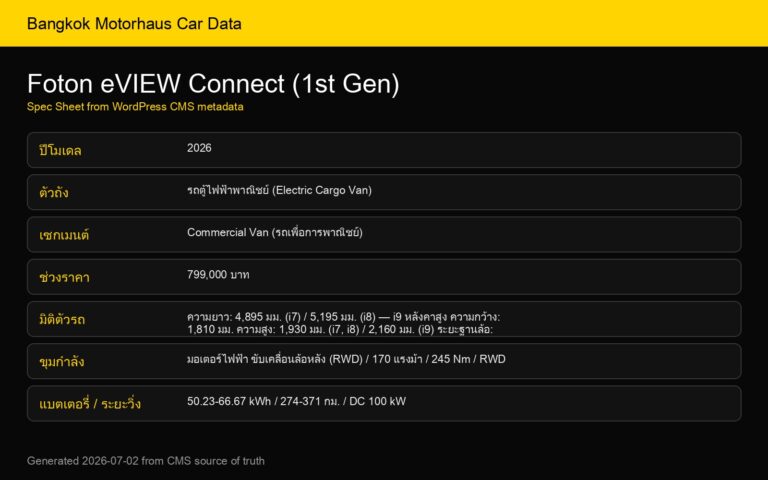Select the 799,000 บาท price value
The image size is (768, 480).
point(218,275)
